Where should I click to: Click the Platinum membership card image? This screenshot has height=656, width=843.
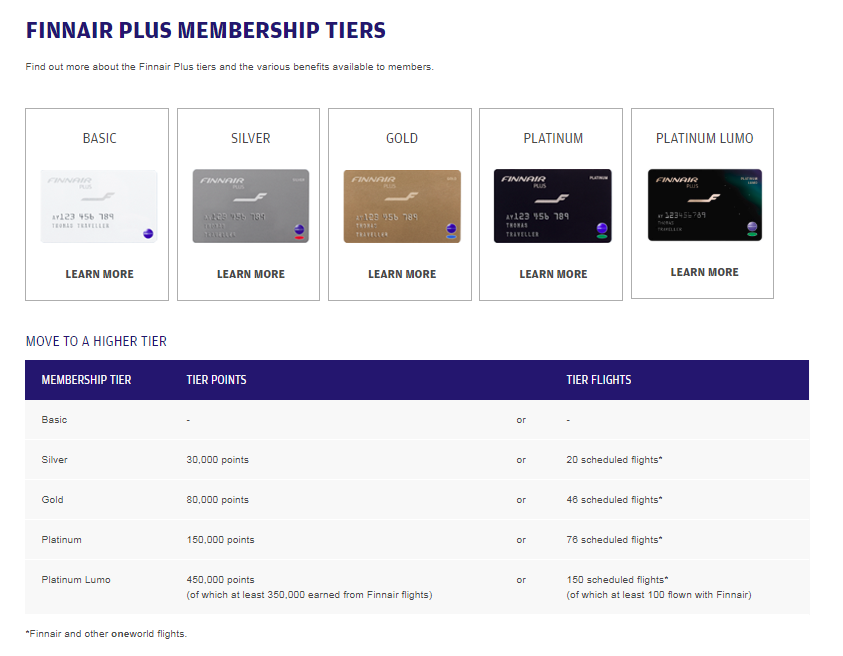[553, 206]
